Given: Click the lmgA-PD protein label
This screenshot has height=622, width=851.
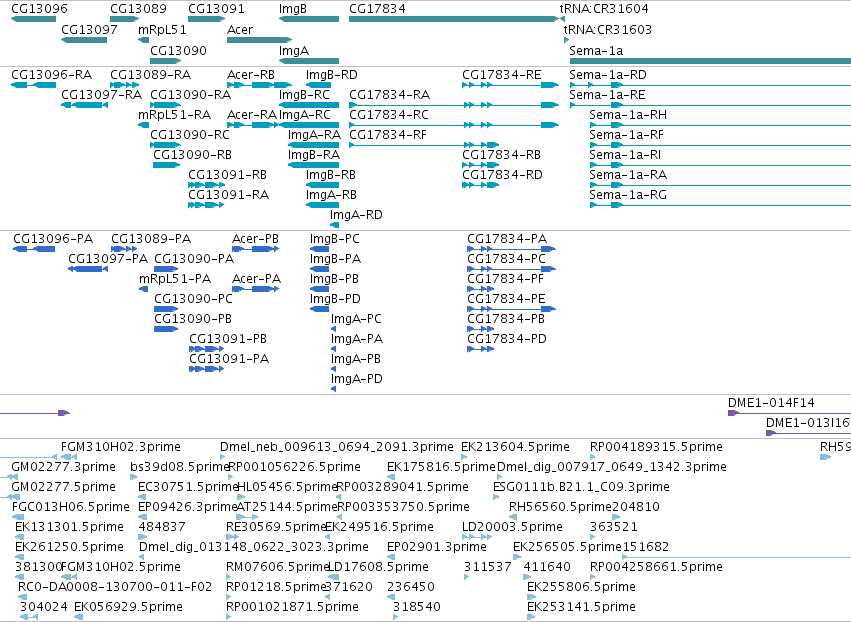Looking at the screenshot, I should click(357, 378).
